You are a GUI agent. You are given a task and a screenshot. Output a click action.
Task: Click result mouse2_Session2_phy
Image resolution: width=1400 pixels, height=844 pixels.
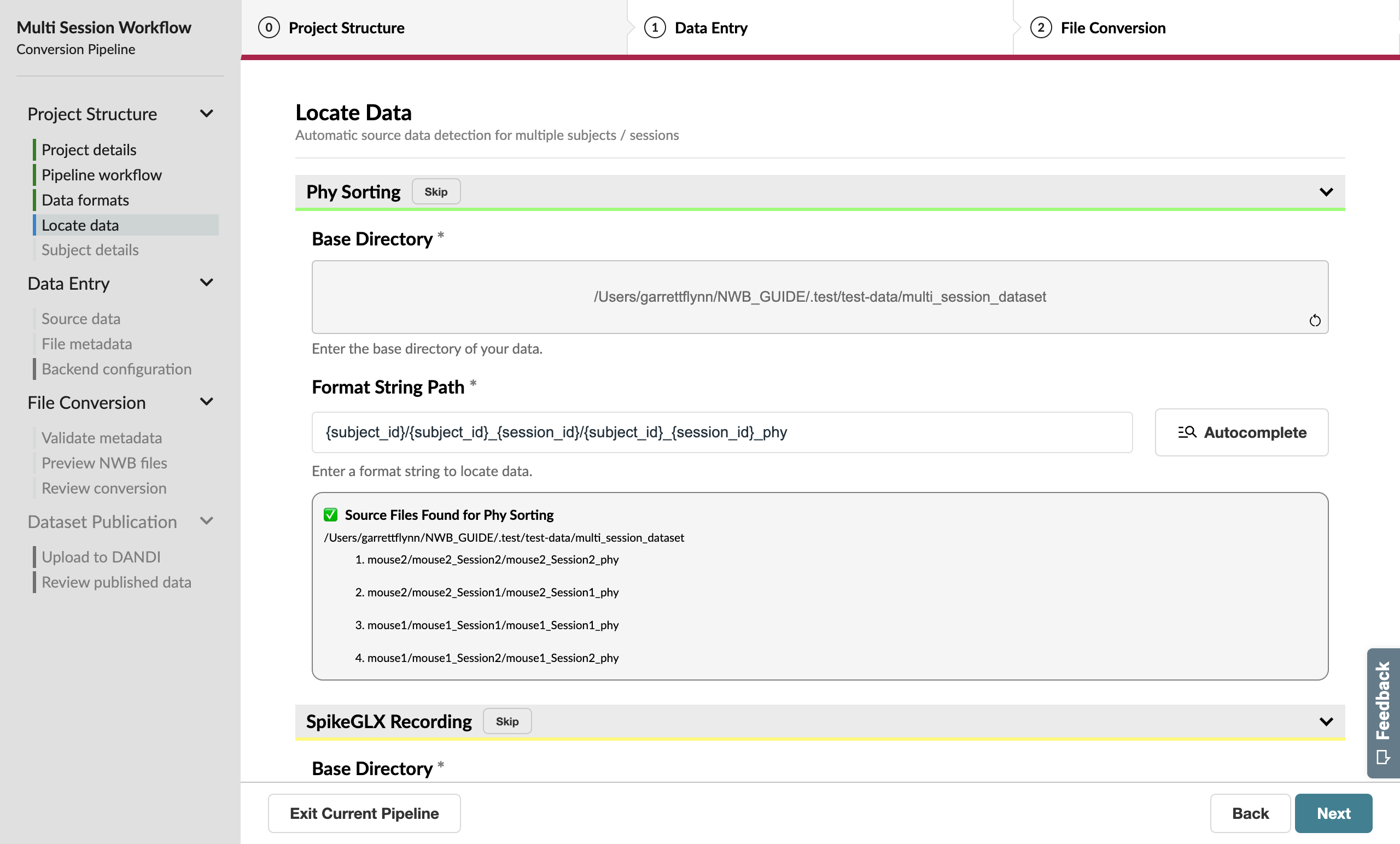click(x=493, y=559)
